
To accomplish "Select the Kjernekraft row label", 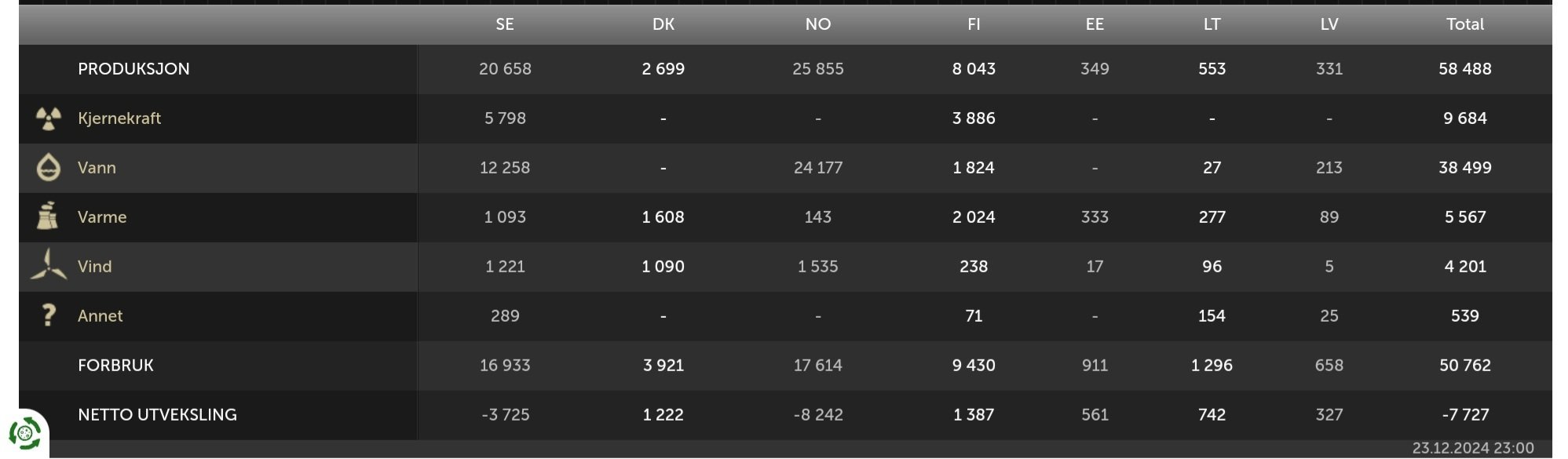I will 119,118.
